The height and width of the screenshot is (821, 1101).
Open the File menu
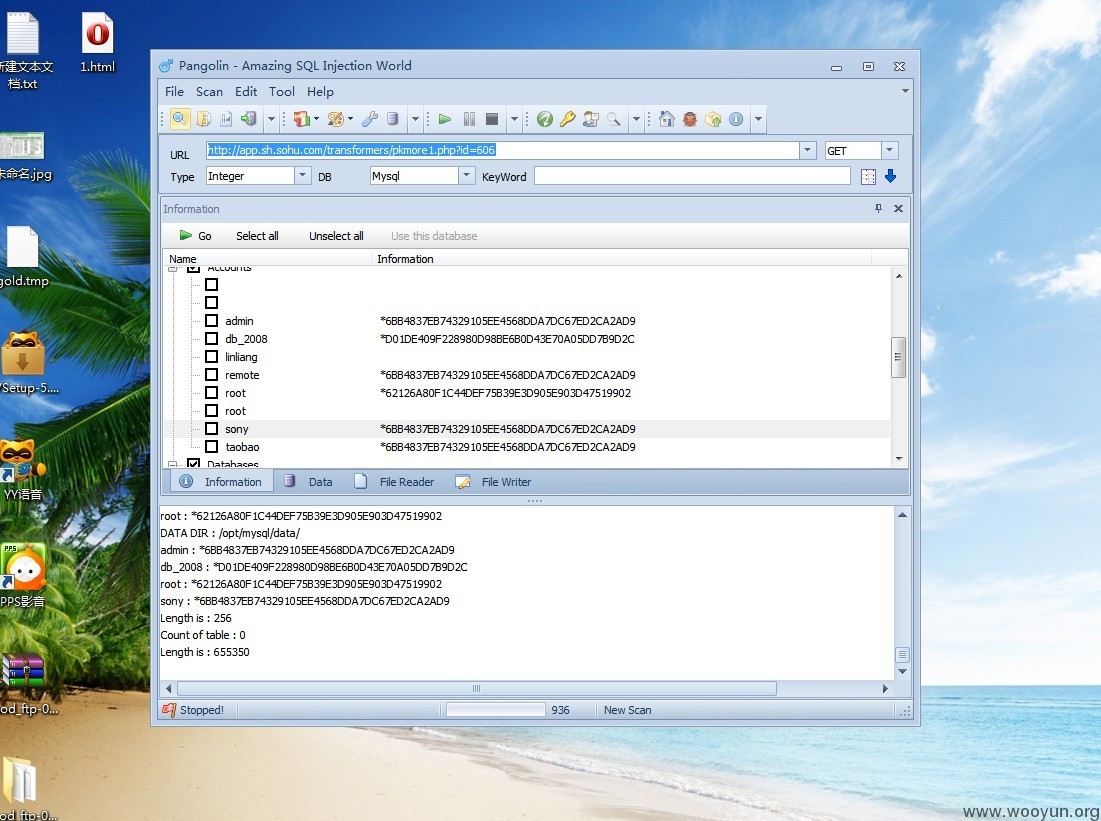coord(174,91)
